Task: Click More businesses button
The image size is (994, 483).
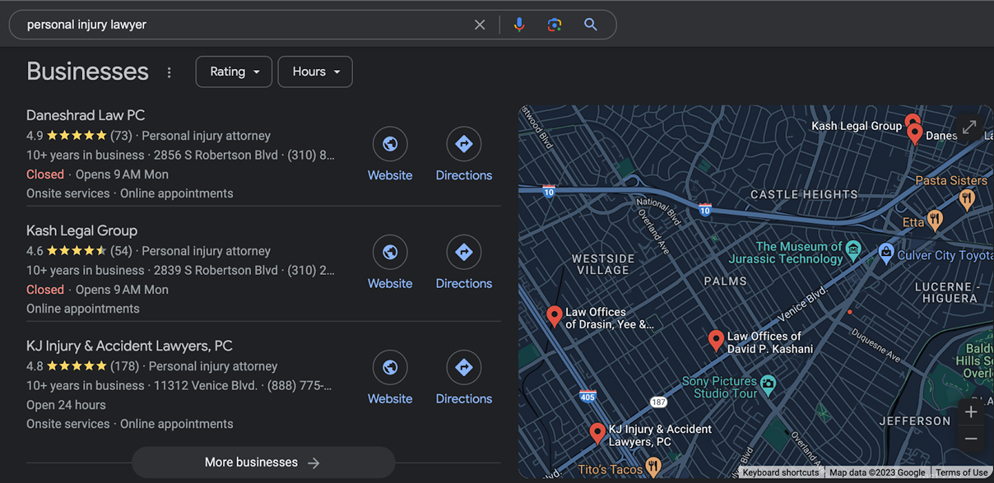Action: click(263, 463)
